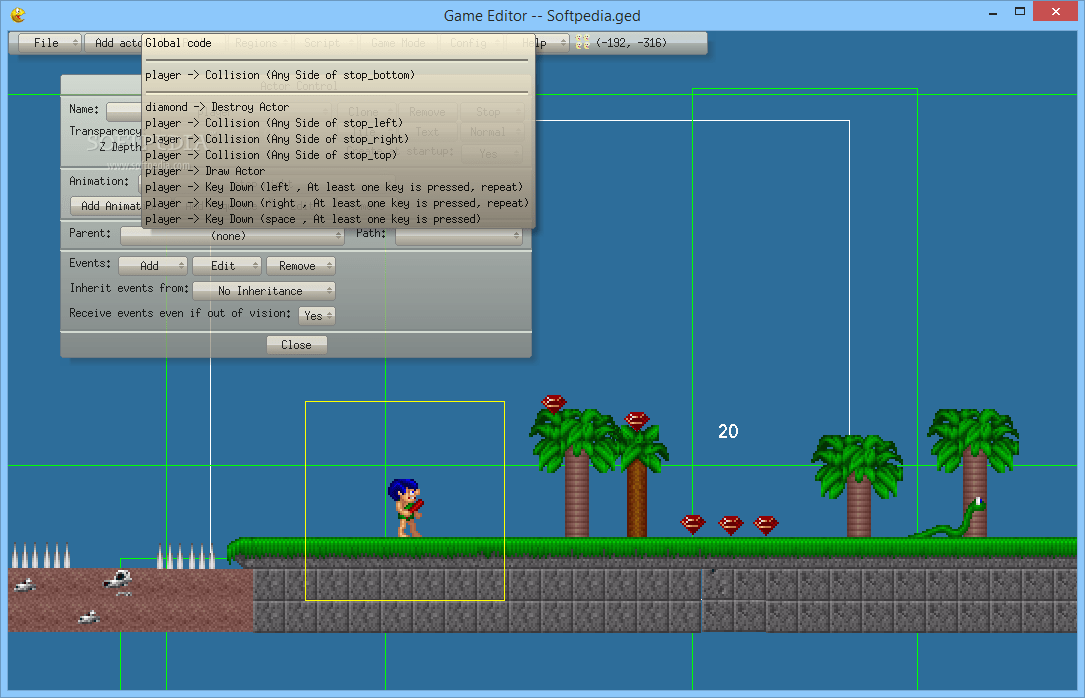1085x698 pixels.
Task: Select the caveman player actor
Action: coord(406,508)
